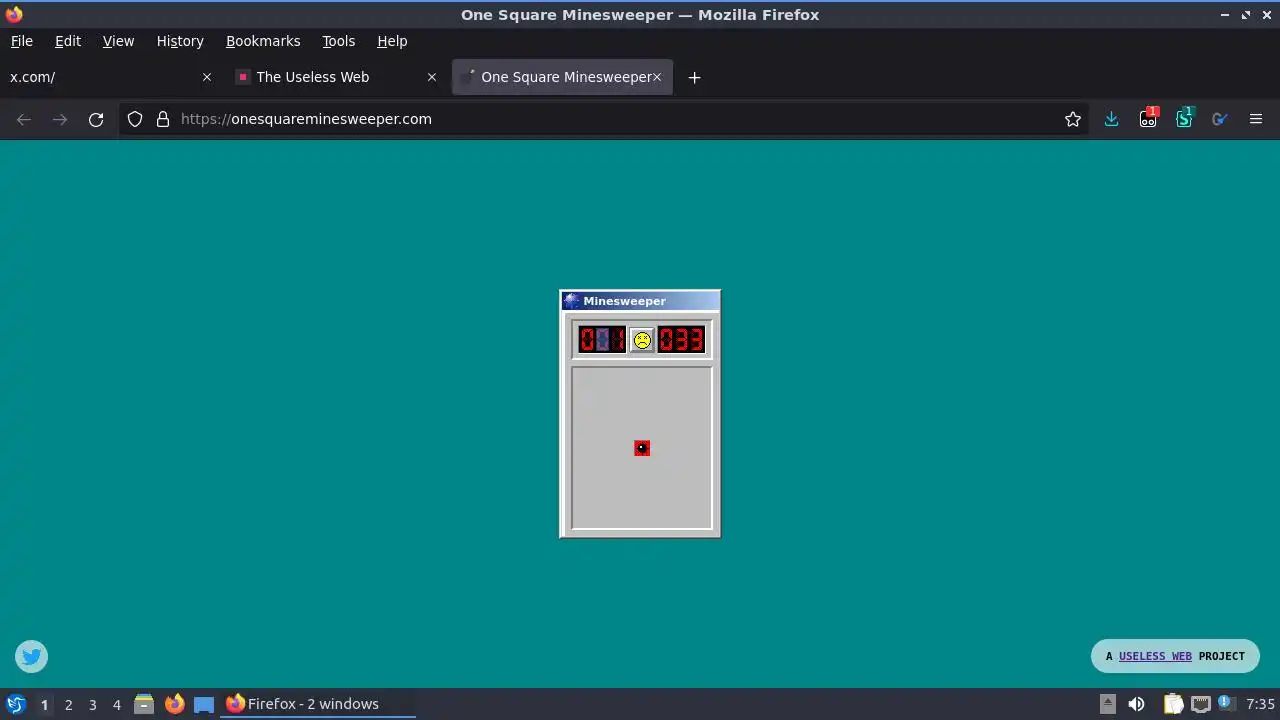This screenshot has height=720, width=1280.
Task: Switch to workspace 2
Action: [68, 704]
